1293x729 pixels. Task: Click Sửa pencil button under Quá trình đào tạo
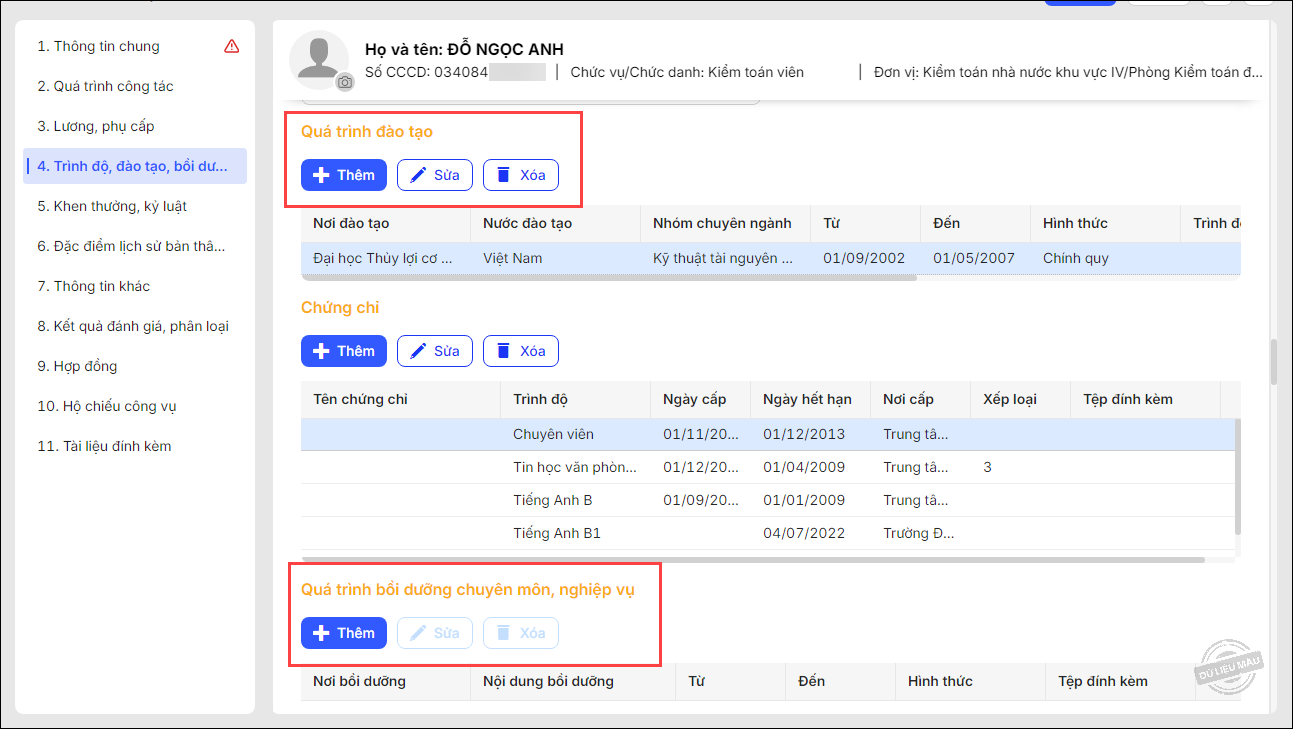tap(434, 175)
